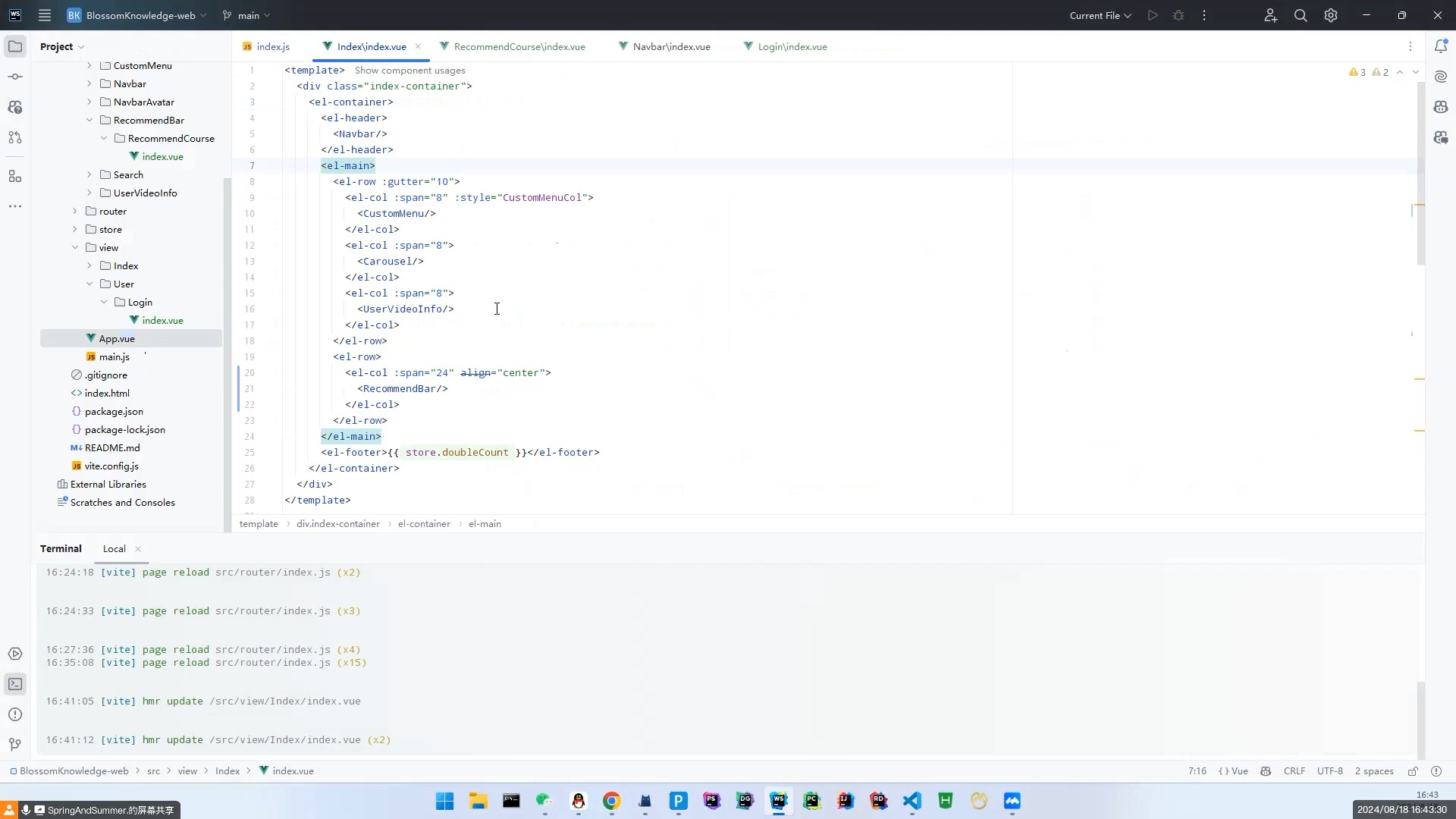Open Code With Me user icon
The image size is (1456, 819).
click(1271, 15)
